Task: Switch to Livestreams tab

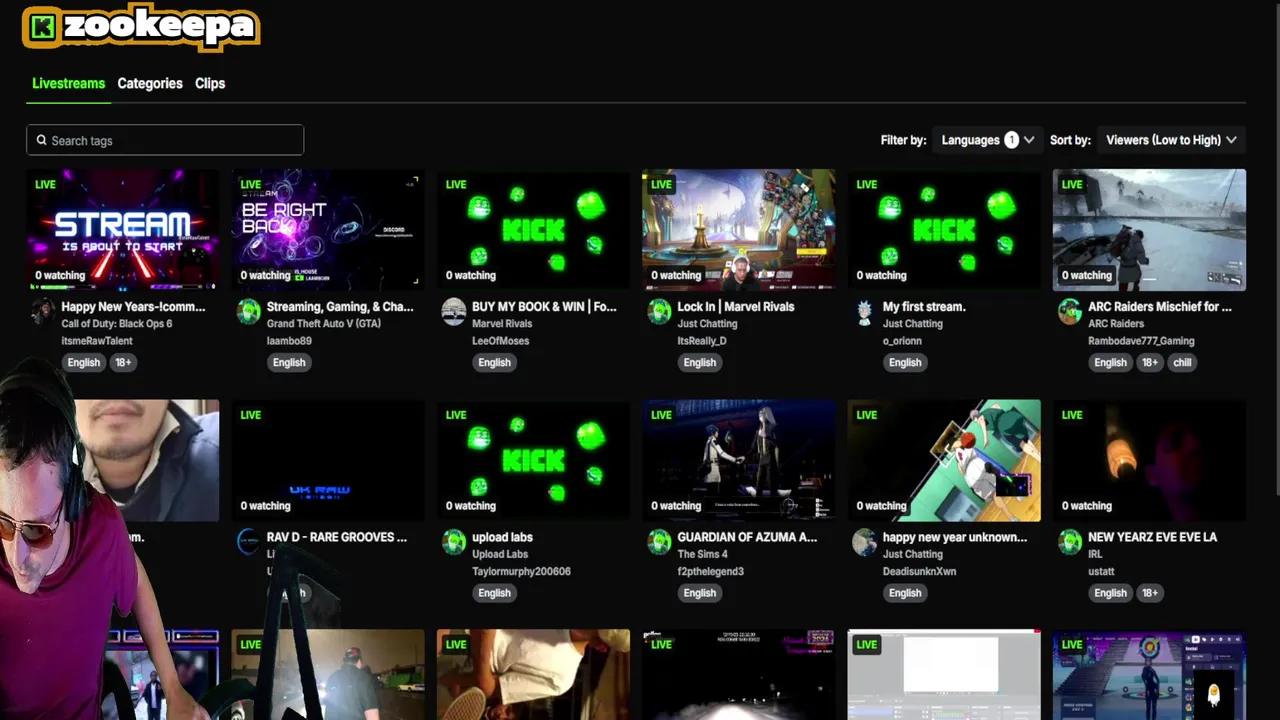Action: (68, 83)
